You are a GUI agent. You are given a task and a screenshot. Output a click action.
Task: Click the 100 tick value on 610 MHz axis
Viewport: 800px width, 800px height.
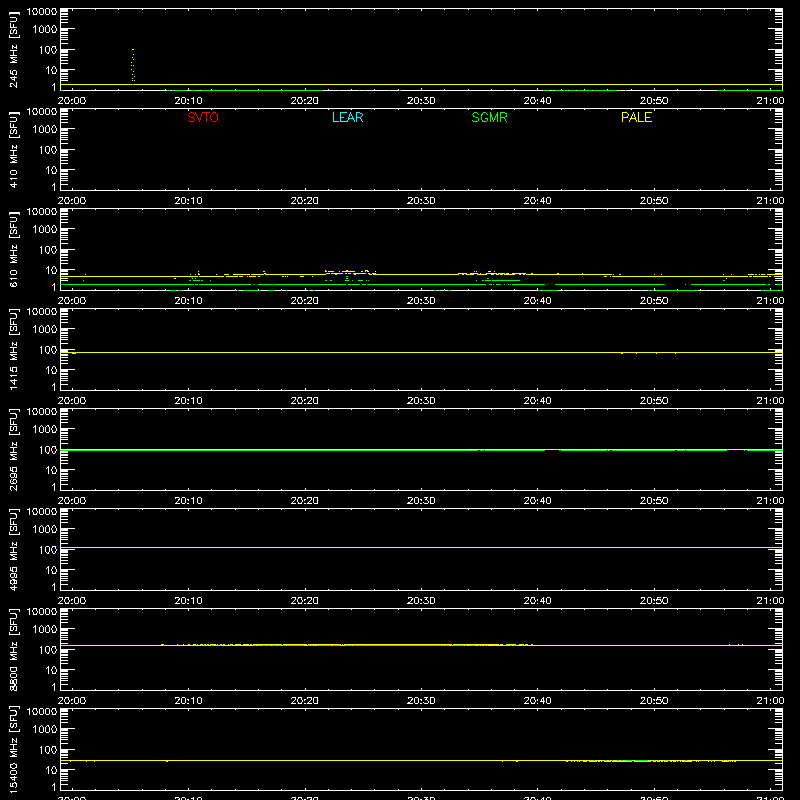(48, 249)
